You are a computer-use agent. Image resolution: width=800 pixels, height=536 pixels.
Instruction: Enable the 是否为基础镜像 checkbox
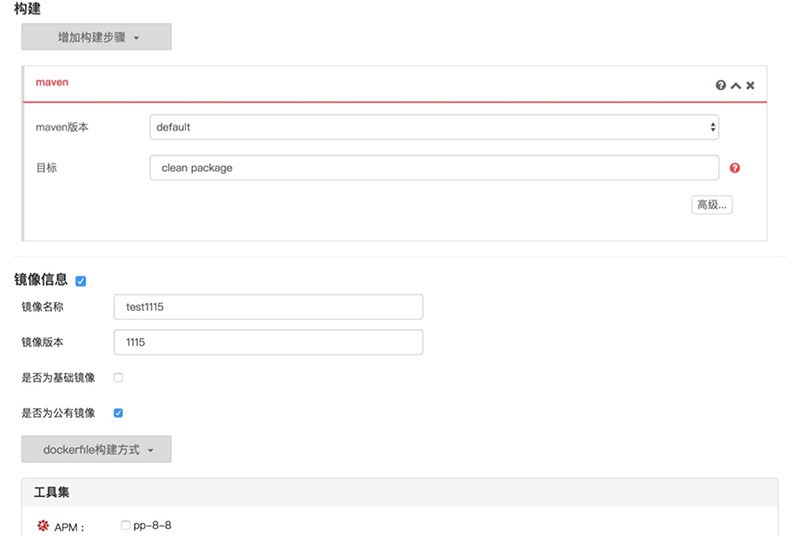click(118, 377)
